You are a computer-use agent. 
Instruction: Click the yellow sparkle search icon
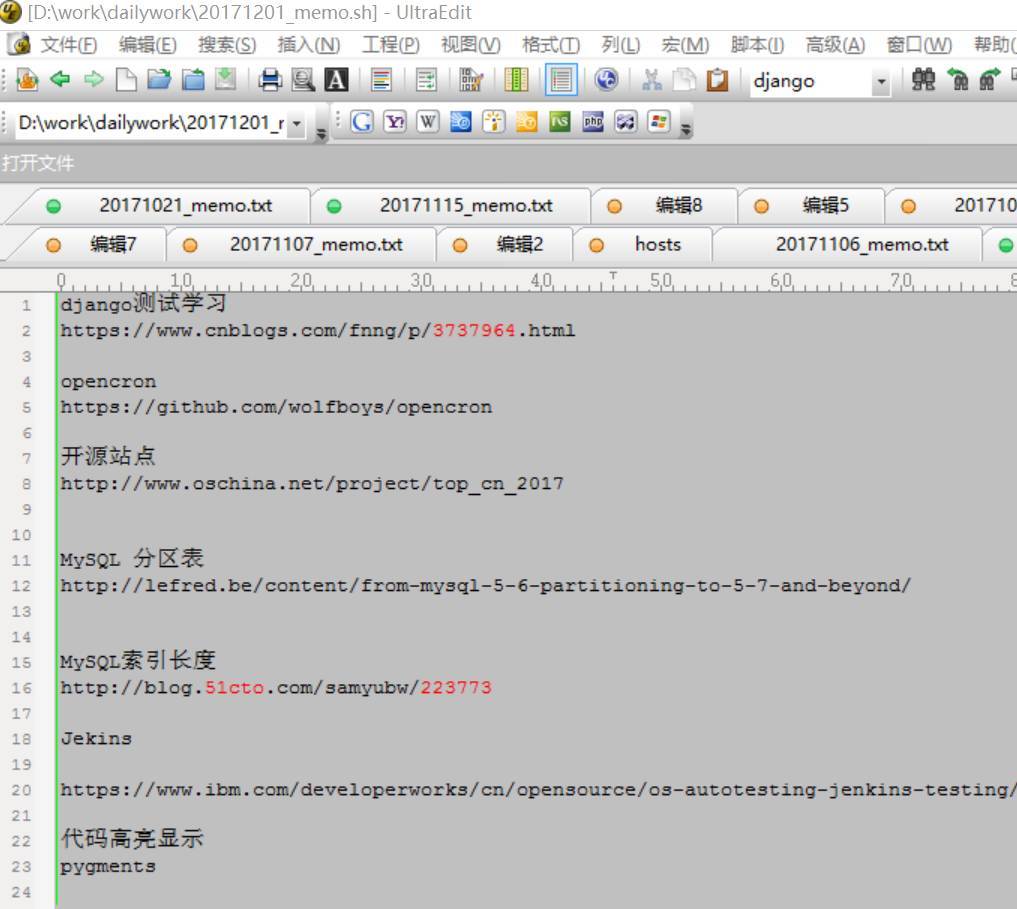[x=494, y=121]
